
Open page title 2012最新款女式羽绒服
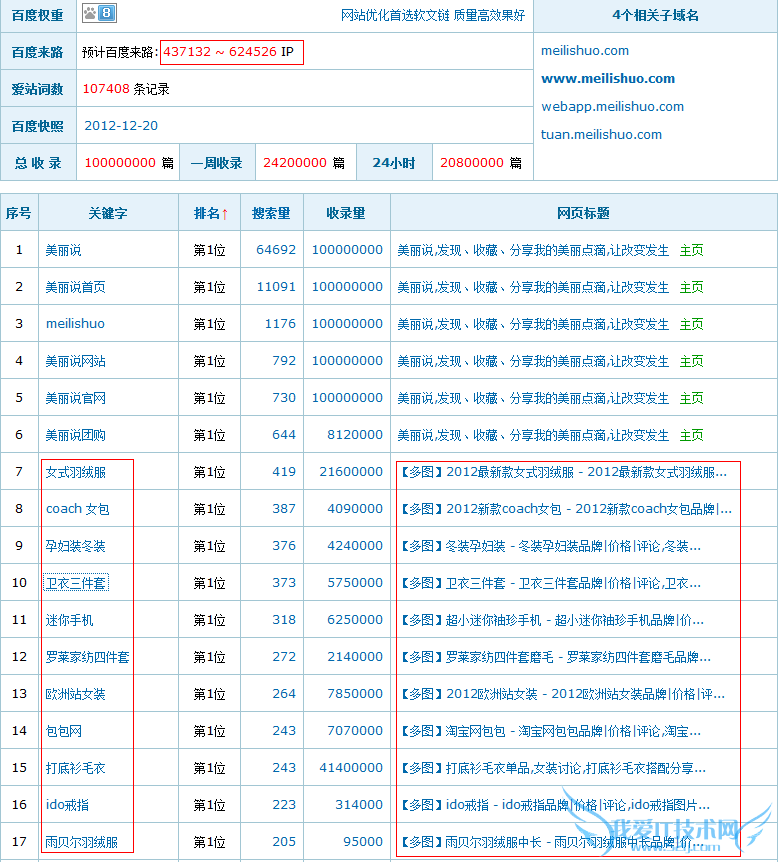tap(562, 472)
